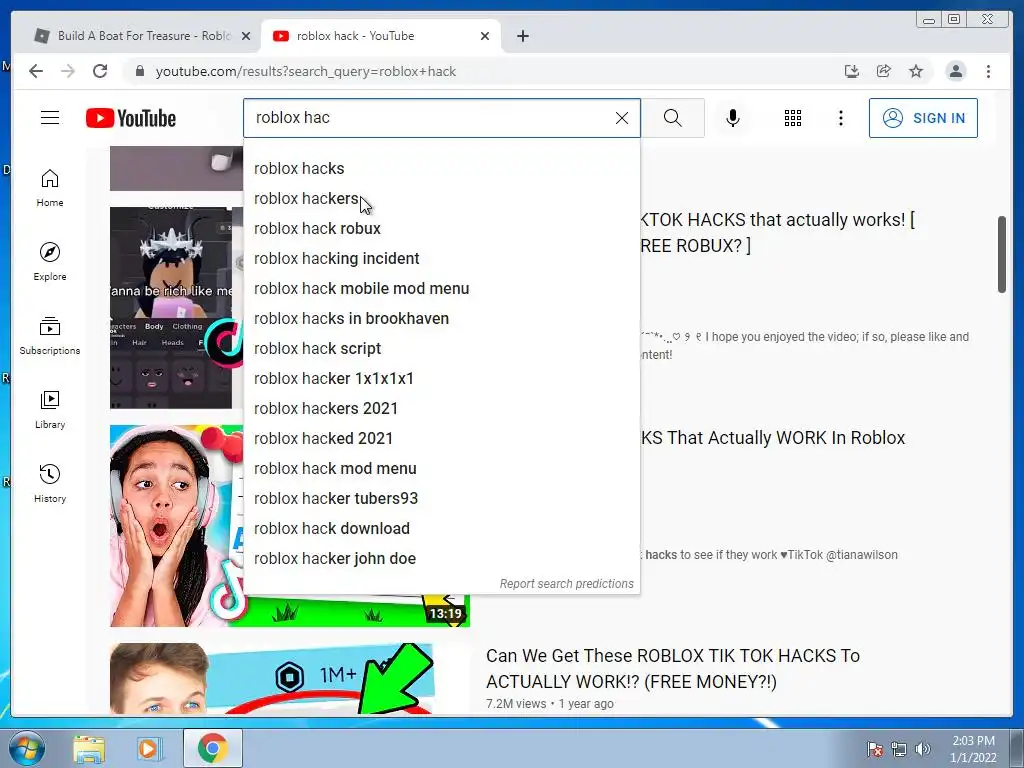The image size is (1024, 768).
Task: Open Action Center flag in tray
Action: click(875, 749)
